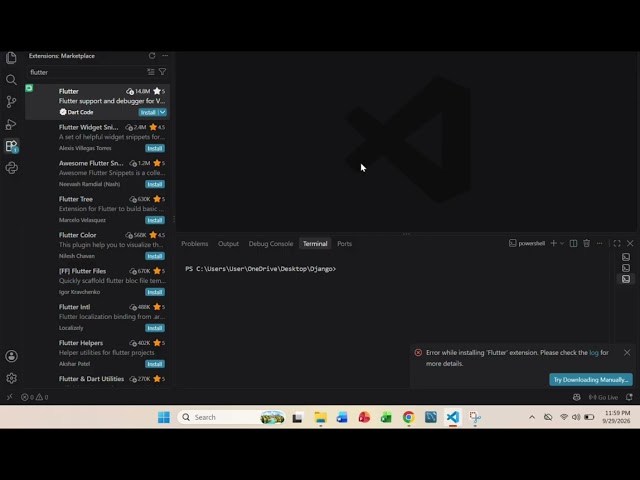Image resolution: width=640 pixels, height=480 pixels.
Task: Select the first terminal instance icon
Action: [x=626, y=257]
